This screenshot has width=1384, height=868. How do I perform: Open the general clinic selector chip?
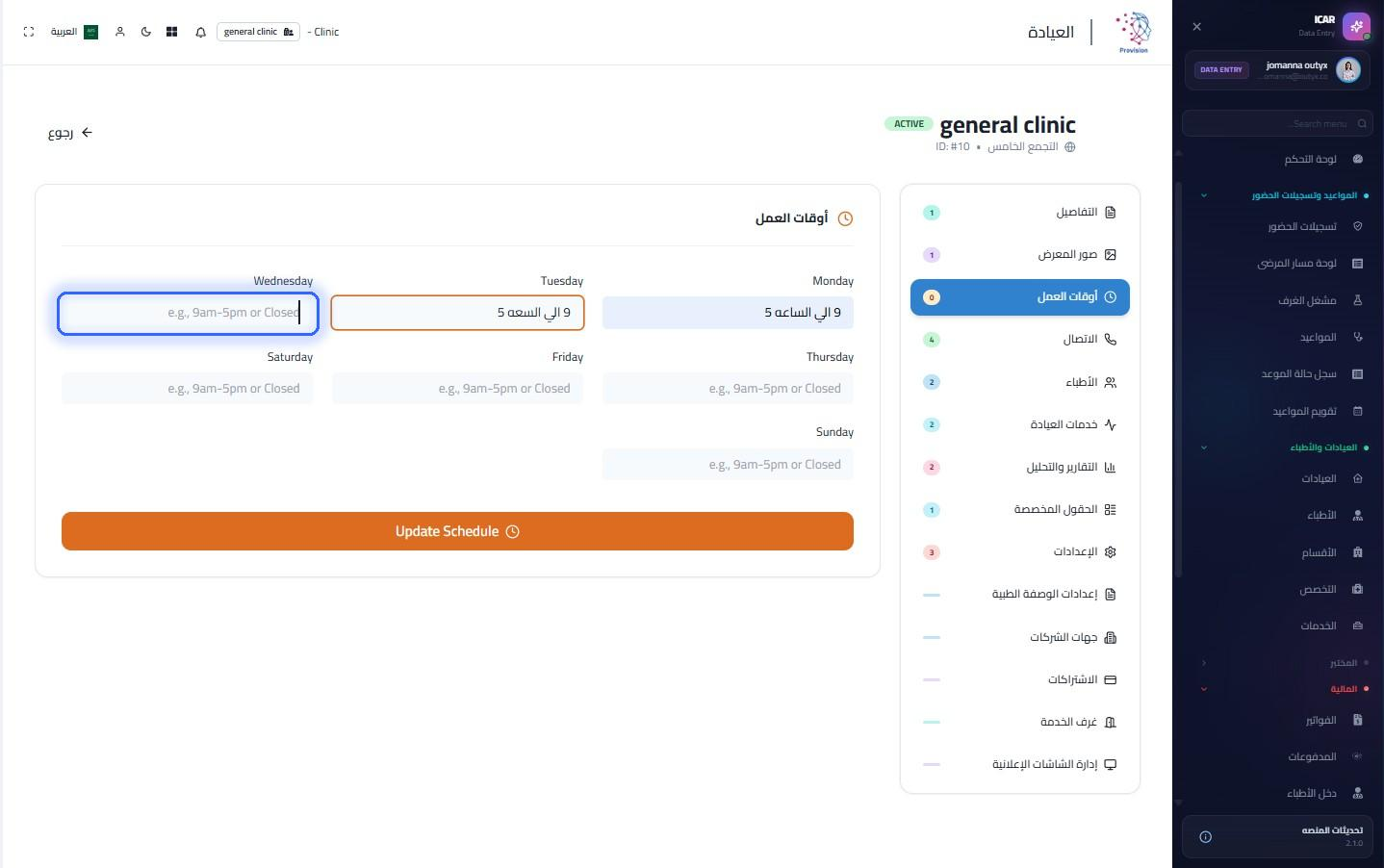click(x=258, y=32)
